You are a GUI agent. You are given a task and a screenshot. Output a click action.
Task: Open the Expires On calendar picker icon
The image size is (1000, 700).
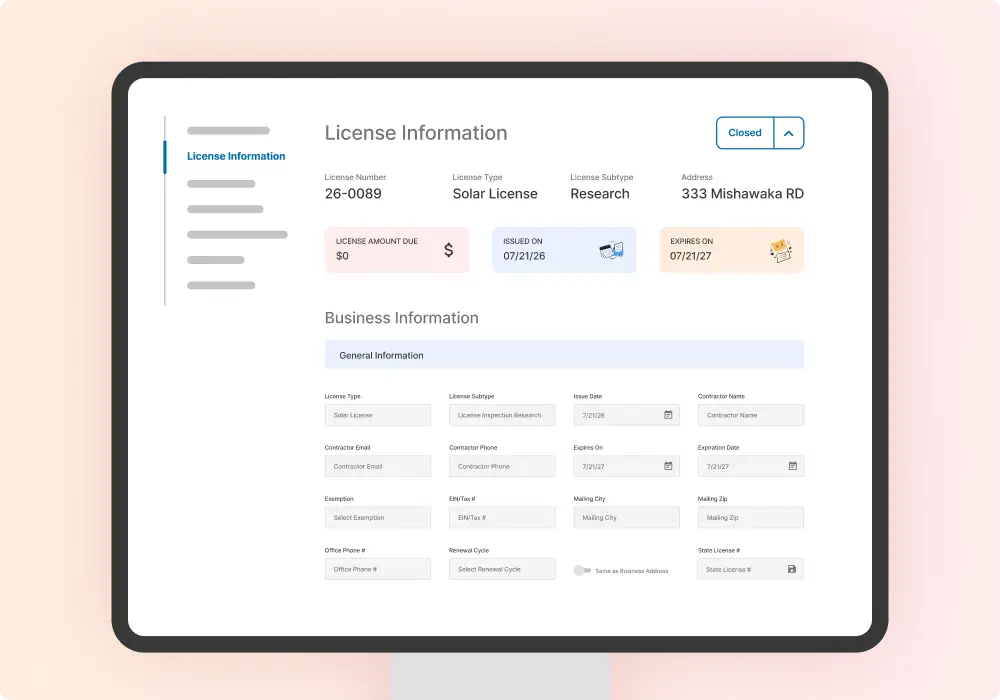coord(668,466)
